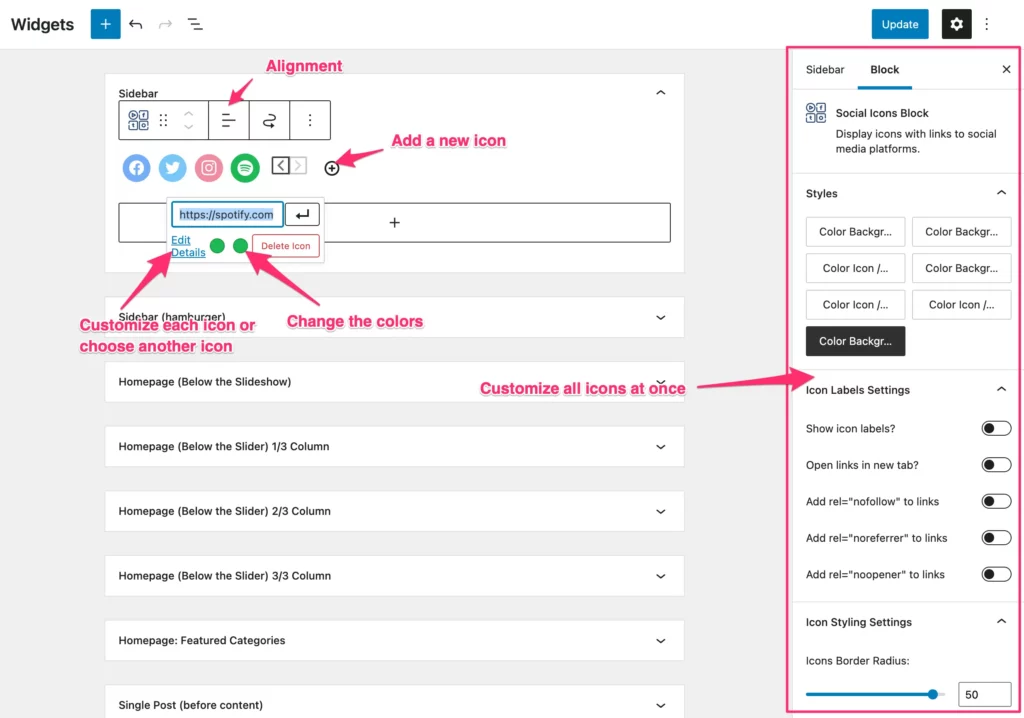Expand Homepage (Below the Slider) 1/3 Column

click(x=660, y=447)
